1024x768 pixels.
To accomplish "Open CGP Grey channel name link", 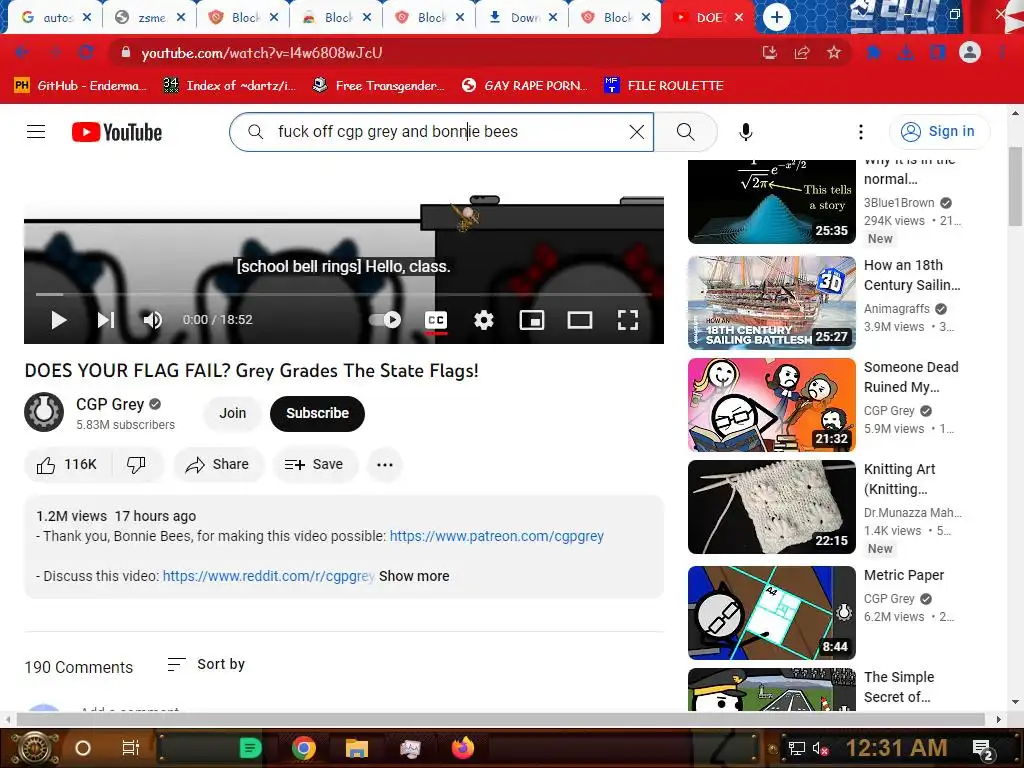I will (x=110, y=404).
